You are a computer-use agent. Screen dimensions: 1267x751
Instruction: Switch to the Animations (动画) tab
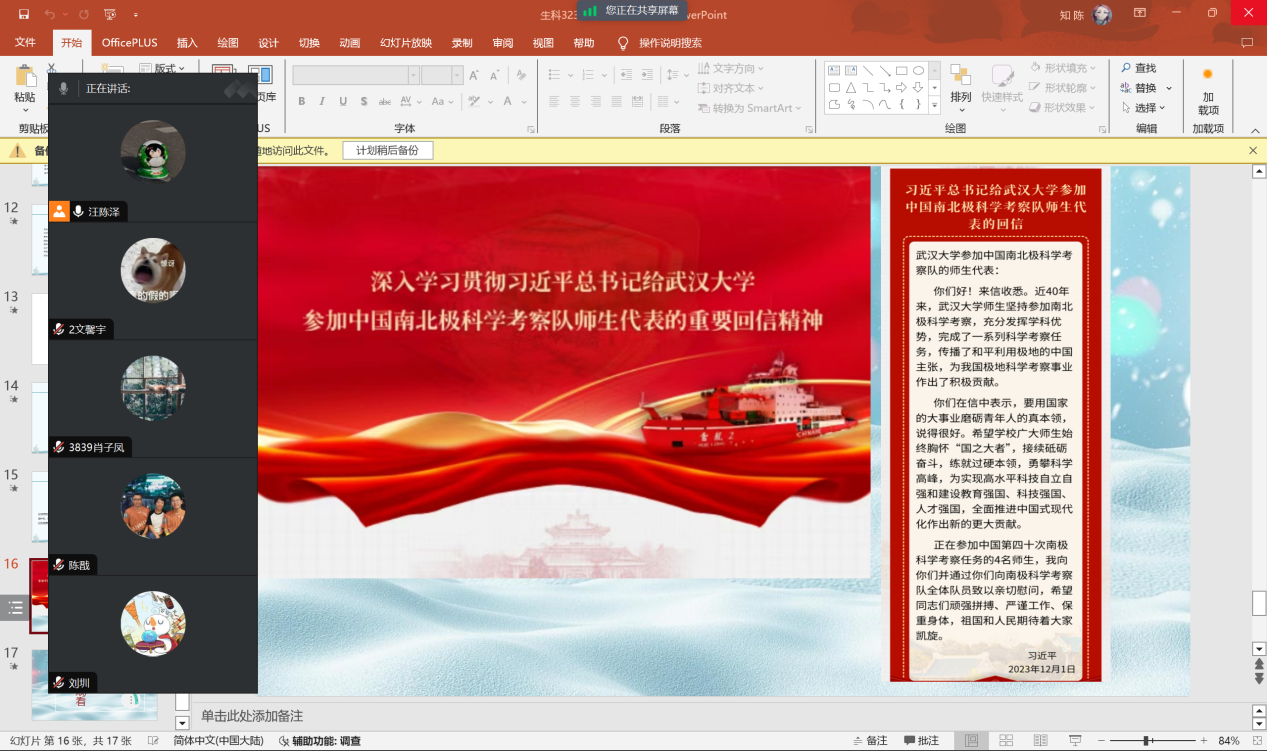[x=349, y=43]
